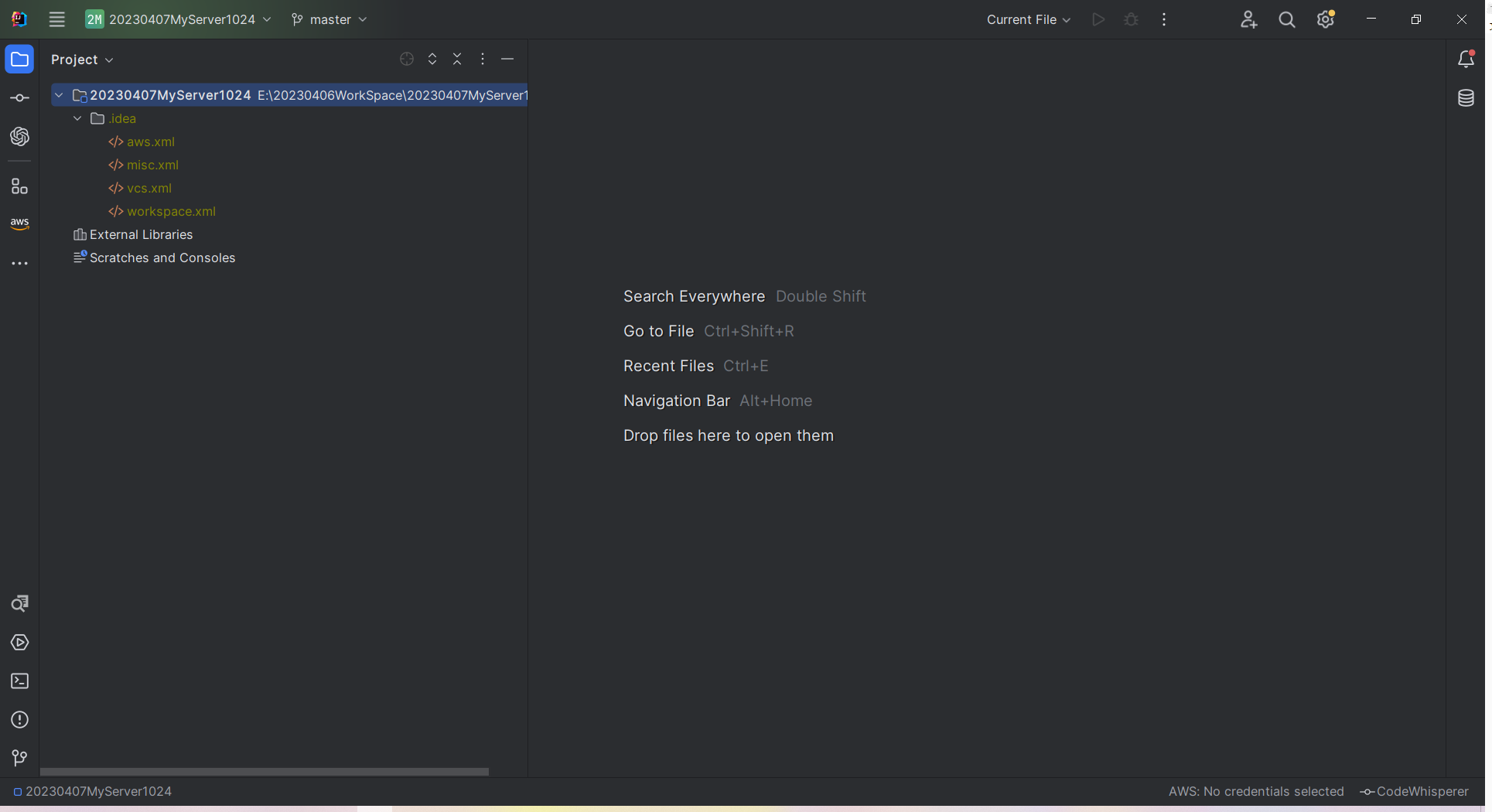Collapse the .idea folder
Viewport: 1492px width, 812px height.
coord(77,118)
